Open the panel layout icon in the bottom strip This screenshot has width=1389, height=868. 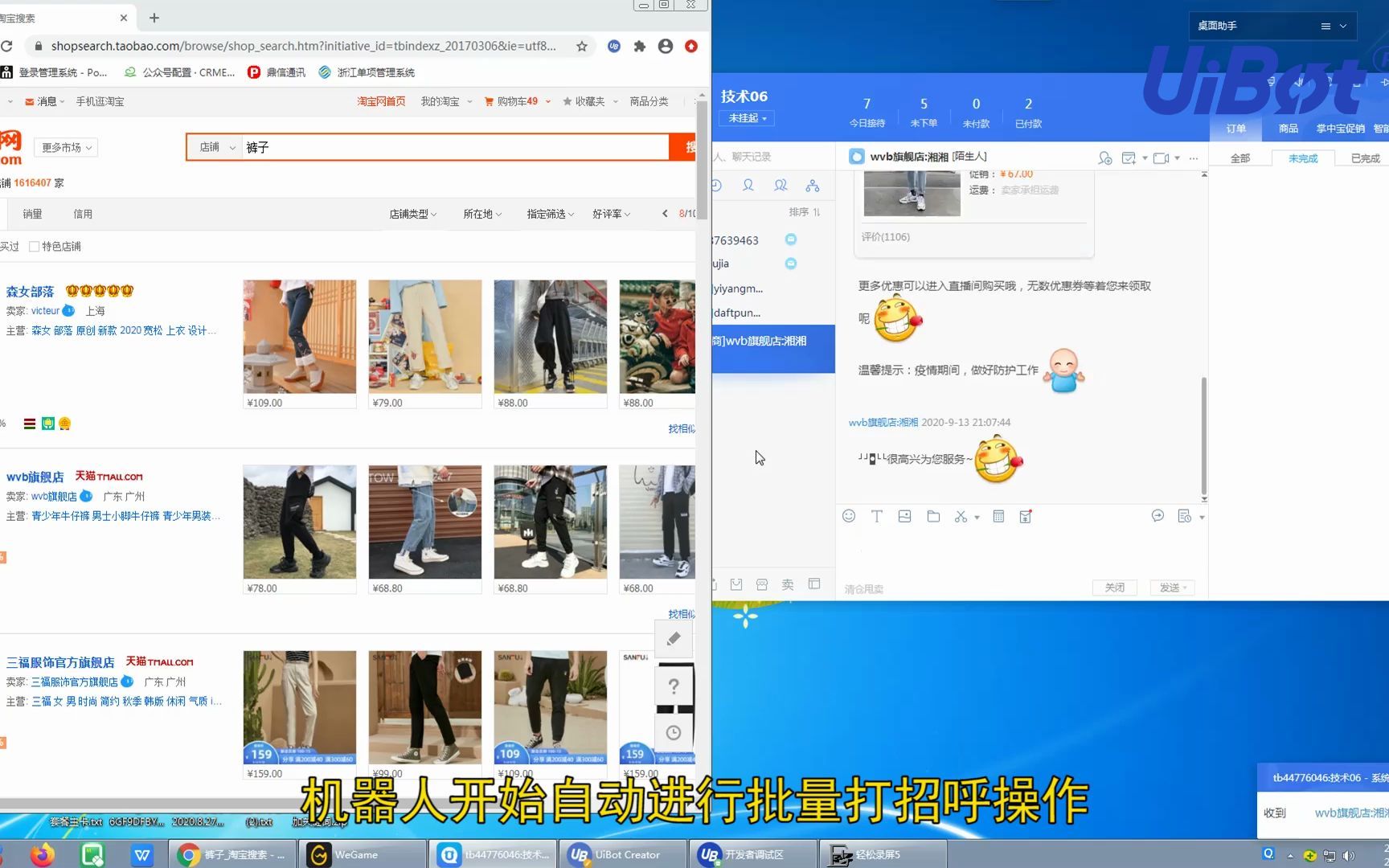814,584
